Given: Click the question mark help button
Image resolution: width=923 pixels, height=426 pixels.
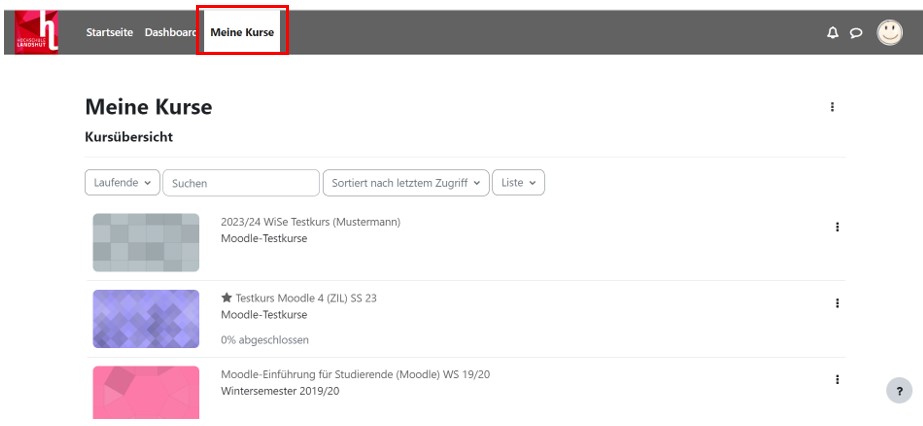Looking at the screenshot, I should (x=899, y=391).
